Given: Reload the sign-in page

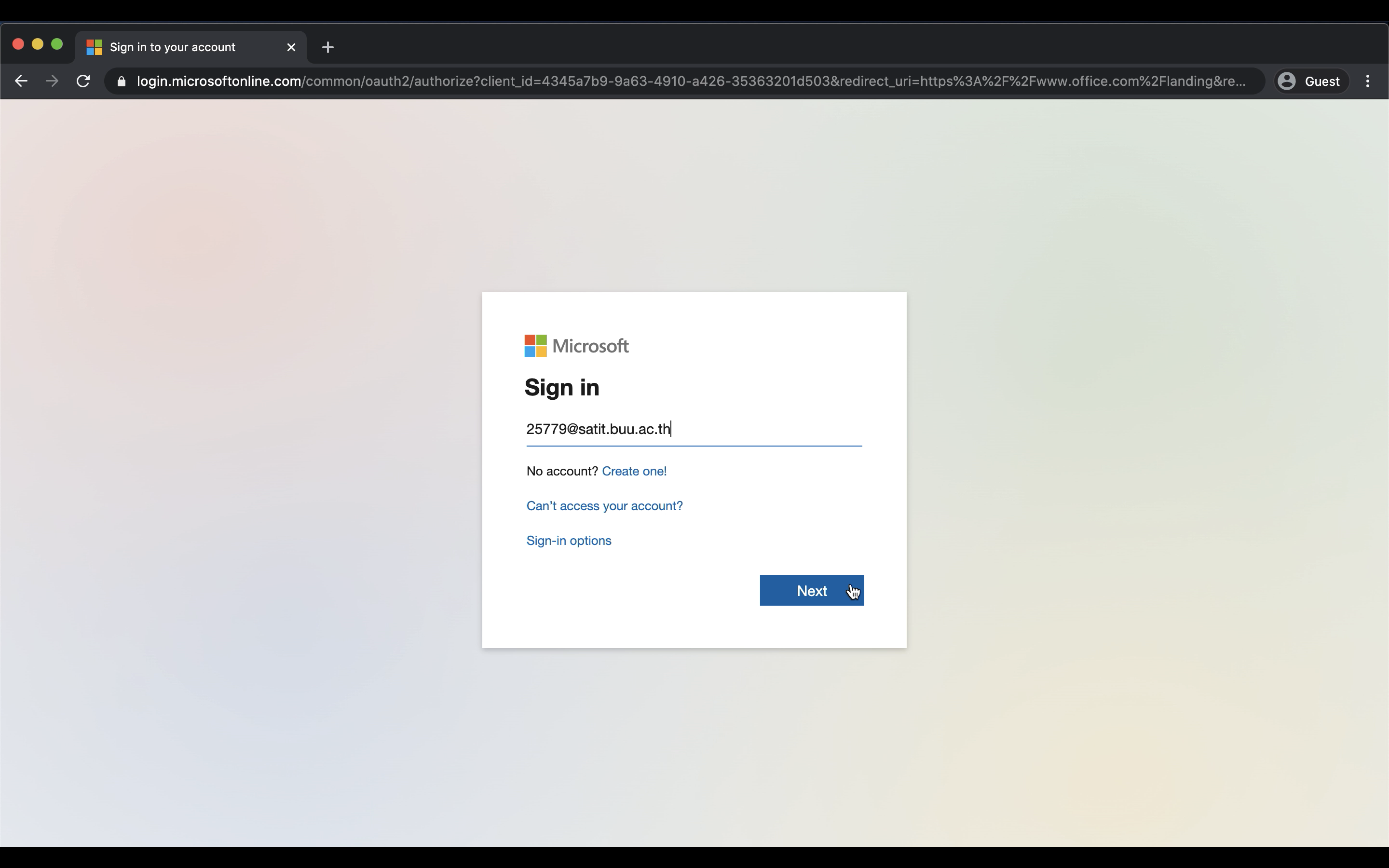Looking at the screenshot, I should 83,81.
